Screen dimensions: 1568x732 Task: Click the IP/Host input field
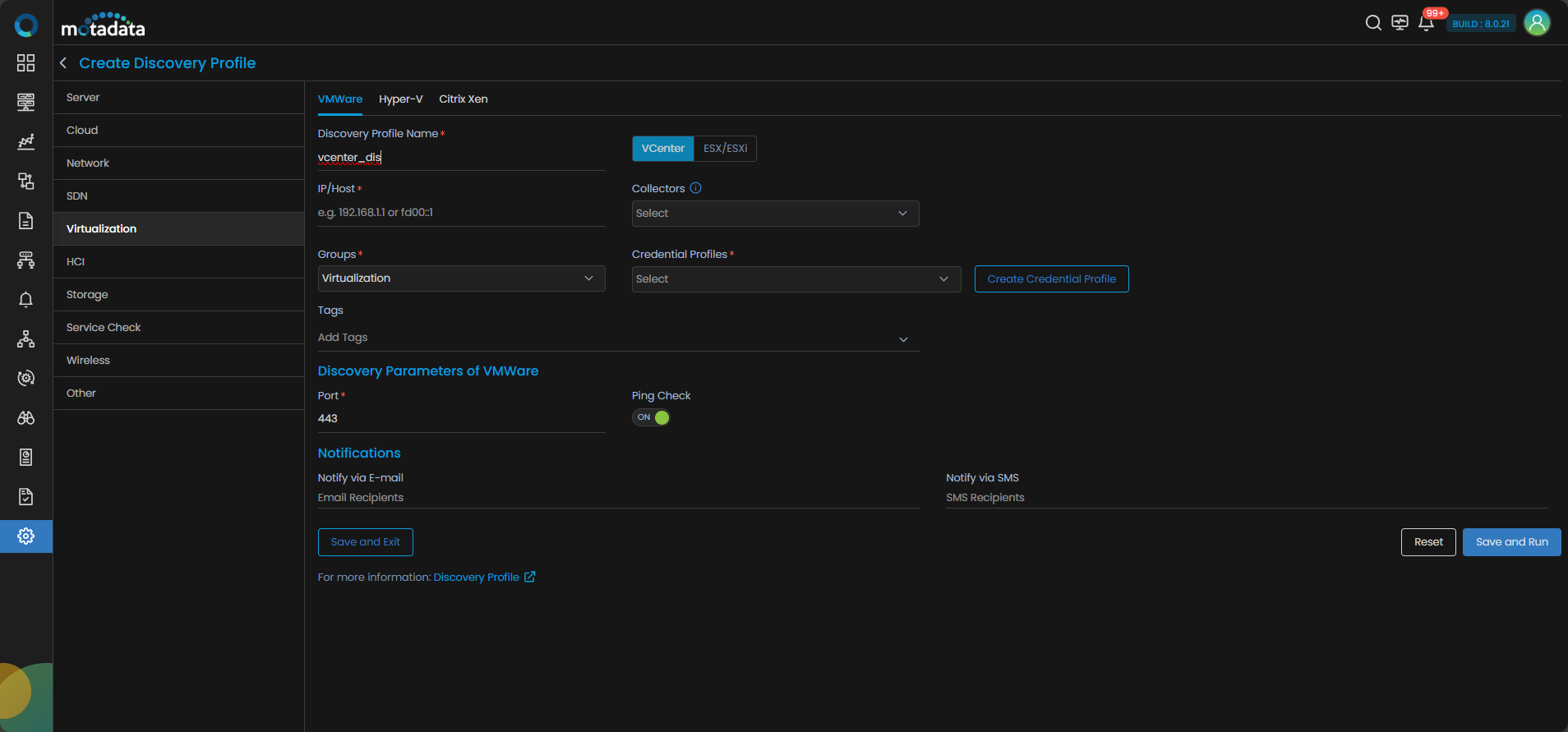pos(461,213)
